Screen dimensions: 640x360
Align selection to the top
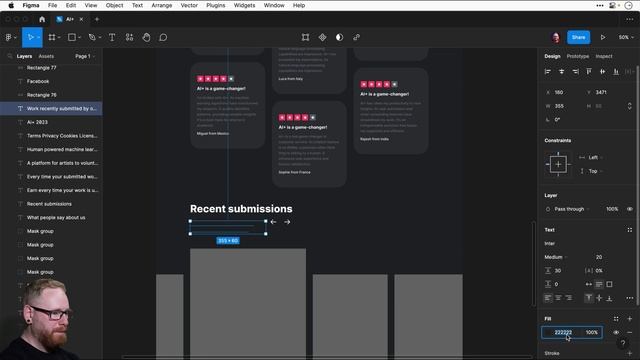(x=589, y=72)
